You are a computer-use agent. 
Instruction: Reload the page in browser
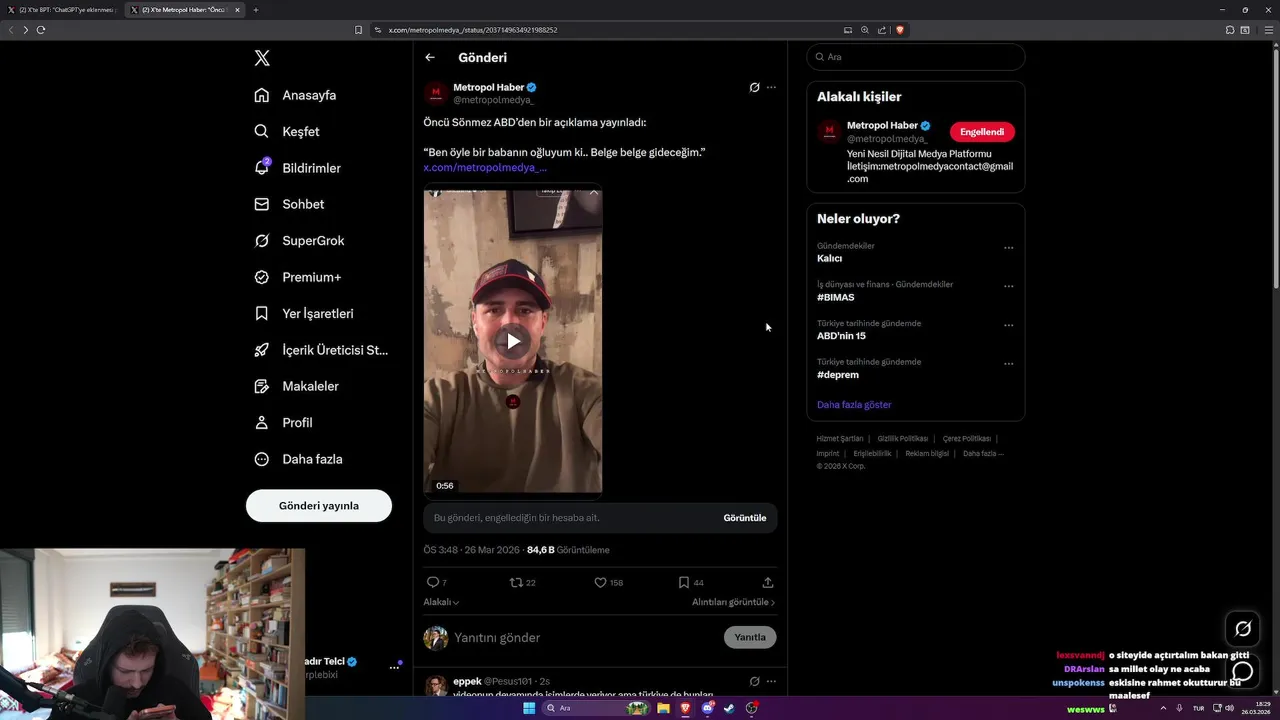click(41, 30)
